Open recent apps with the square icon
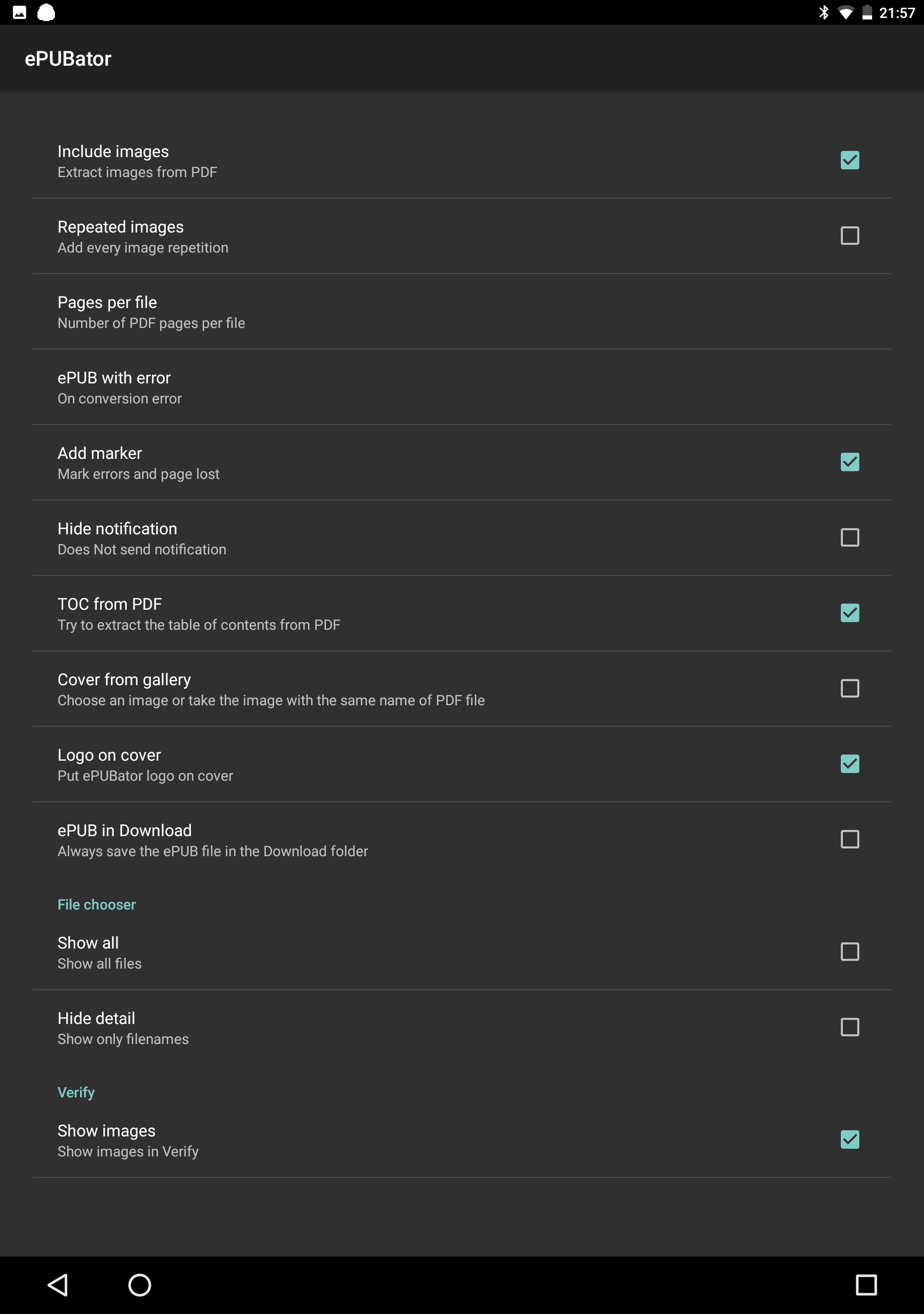The height and width of the screenshot is (1314, 924). pyautogui.click(x=865, y=1285)
